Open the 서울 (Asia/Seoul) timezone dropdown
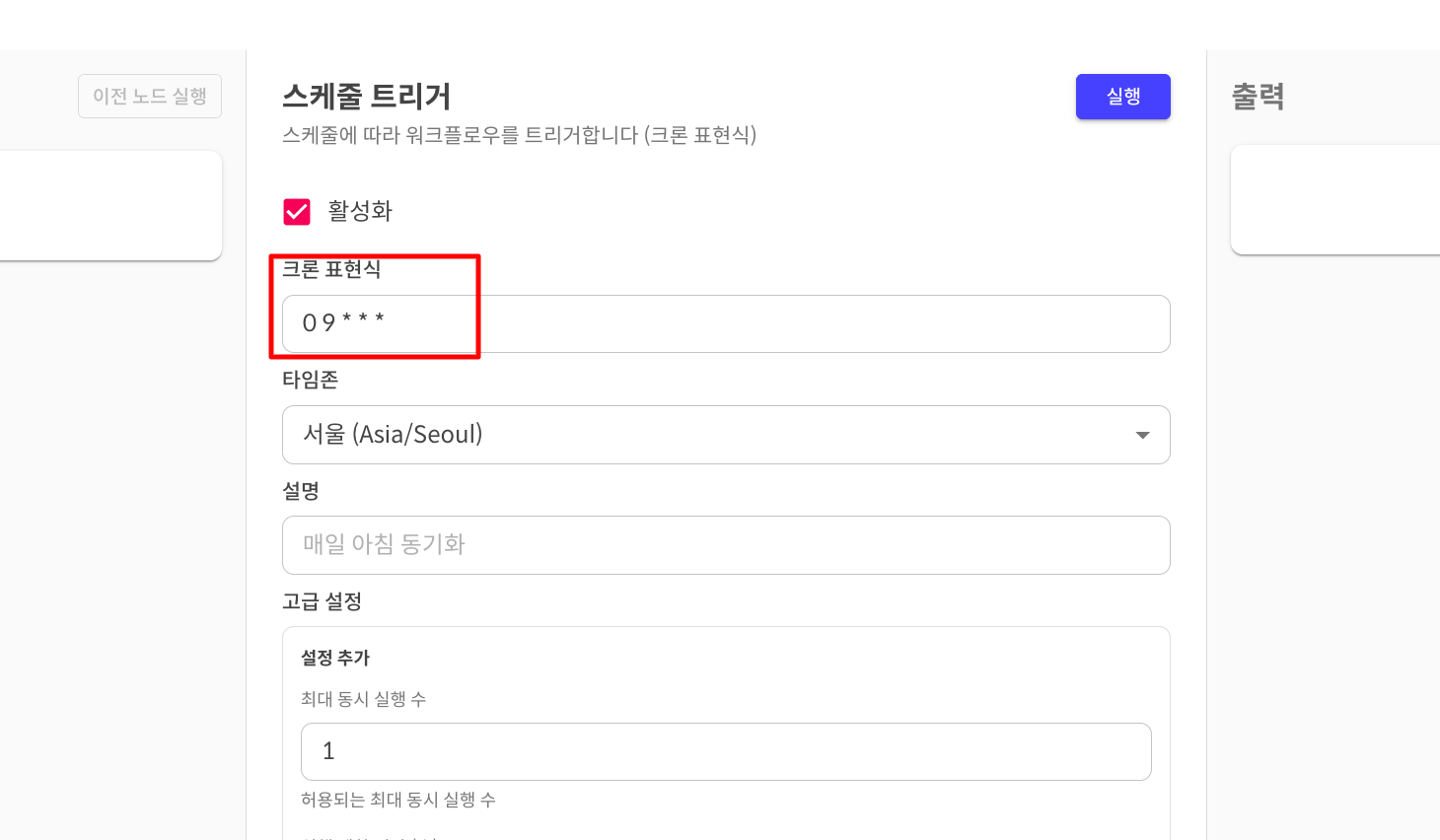1440x840 pixels. tap(710, 435)
